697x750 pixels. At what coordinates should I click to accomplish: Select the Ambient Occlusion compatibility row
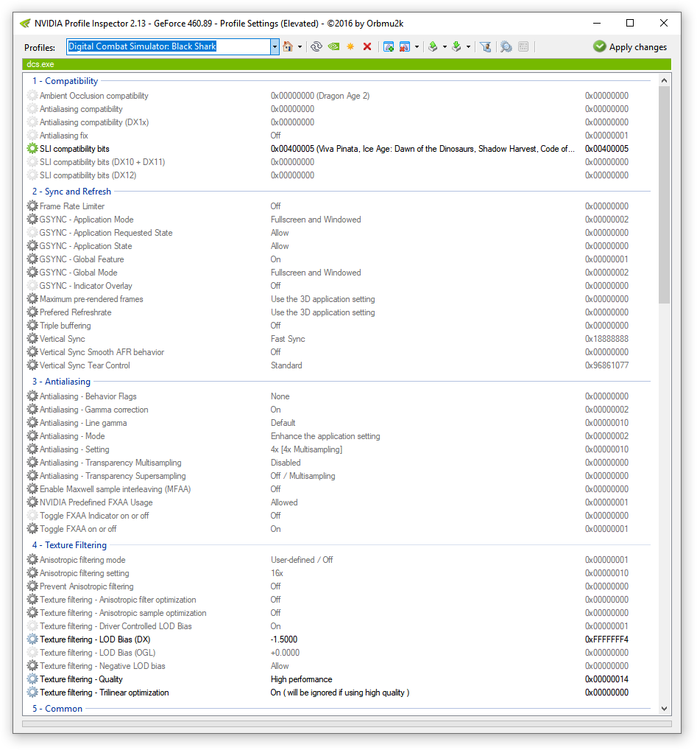[x=338, y=96]
